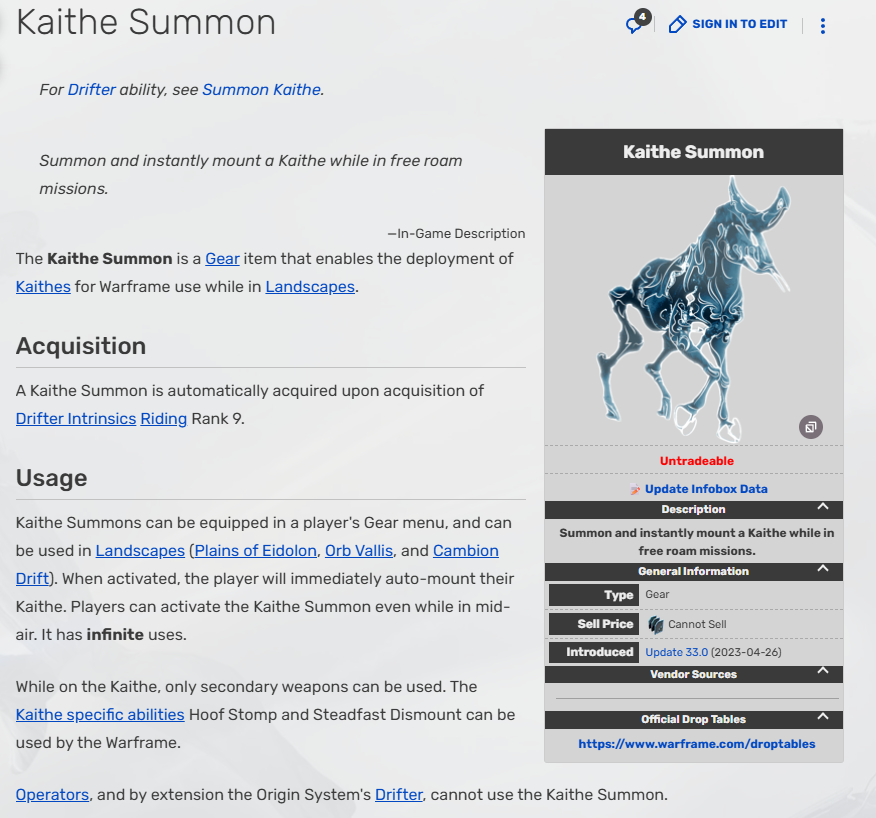Collapse the Official Drop Tables section

click(822, 717)
